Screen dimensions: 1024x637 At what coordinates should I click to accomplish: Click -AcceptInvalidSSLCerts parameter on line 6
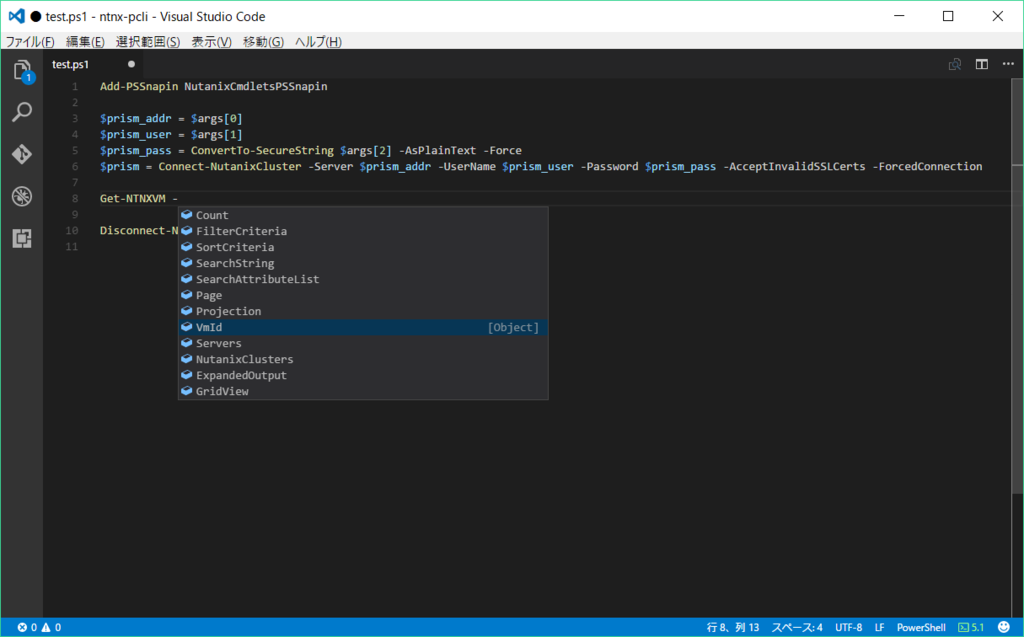point(794,167)
